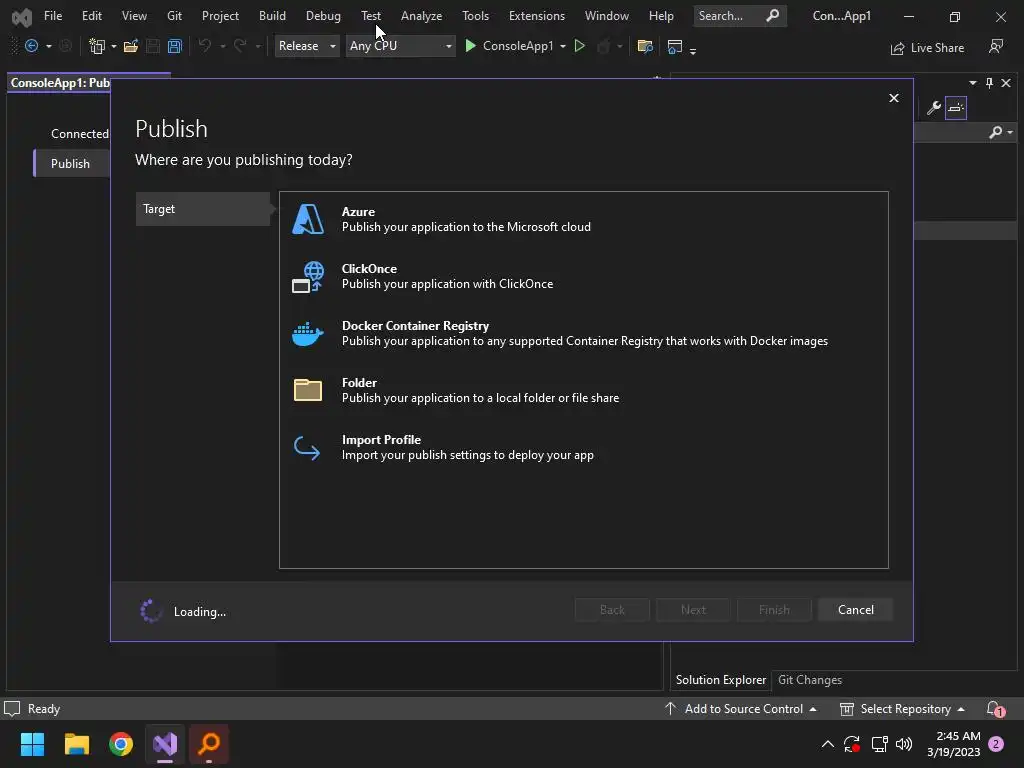Open the toolbar overflow options arrow
The image size is (1024, 768).
tap(693, 50)
